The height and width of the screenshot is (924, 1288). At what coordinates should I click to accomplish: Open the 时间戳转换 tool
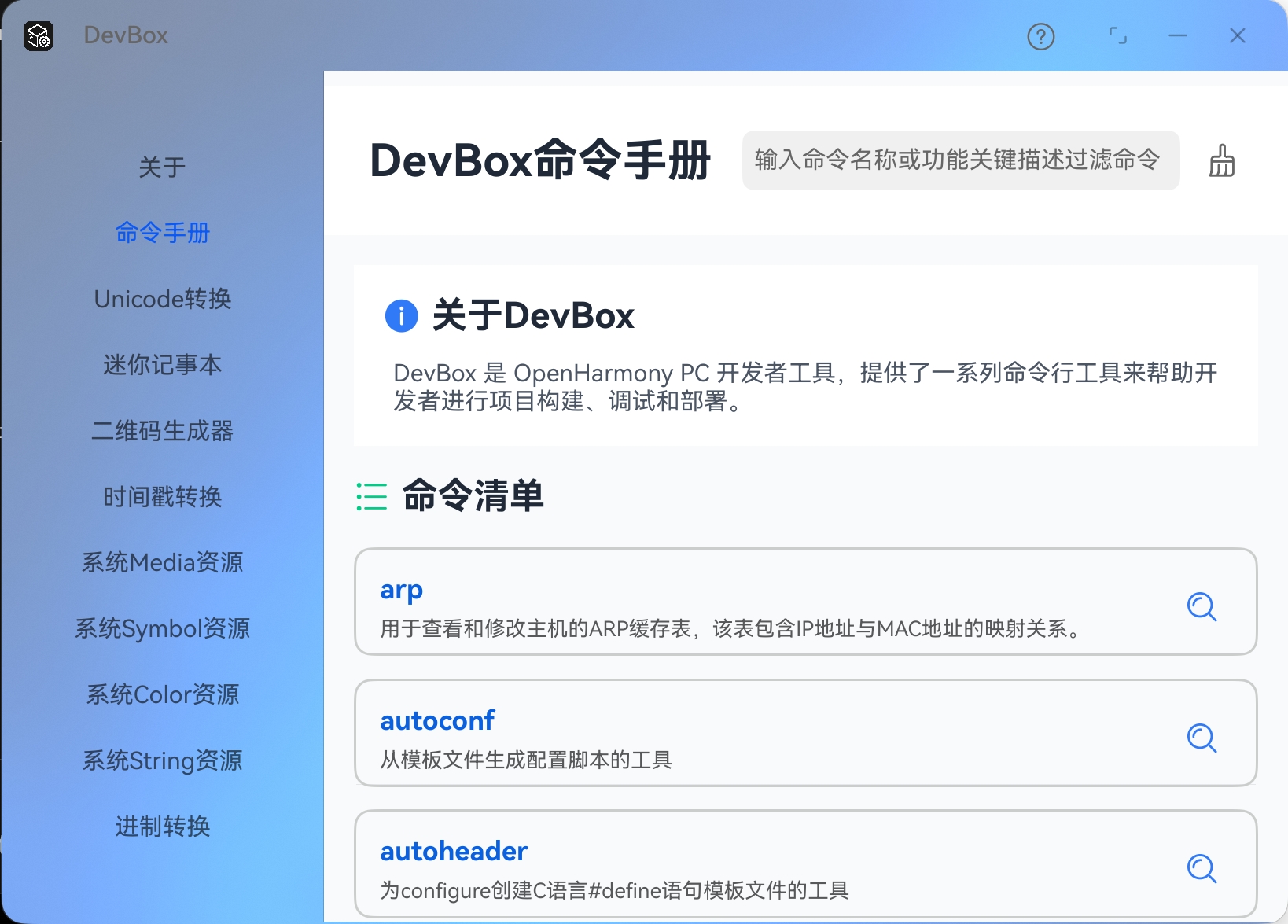[162, 496]
